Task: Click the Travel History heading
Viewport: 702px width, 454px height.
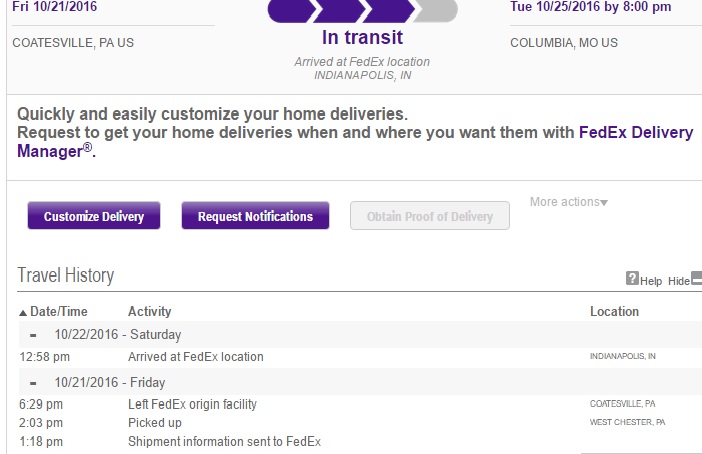Action: [66, 275]
